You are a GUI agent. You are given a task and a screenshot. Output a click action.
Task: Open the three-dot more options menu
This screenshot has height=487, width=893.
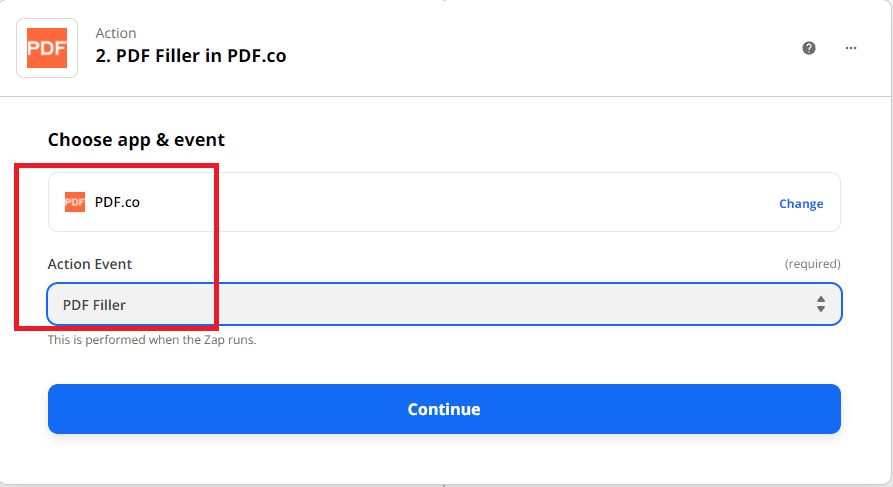click(851, 48)
